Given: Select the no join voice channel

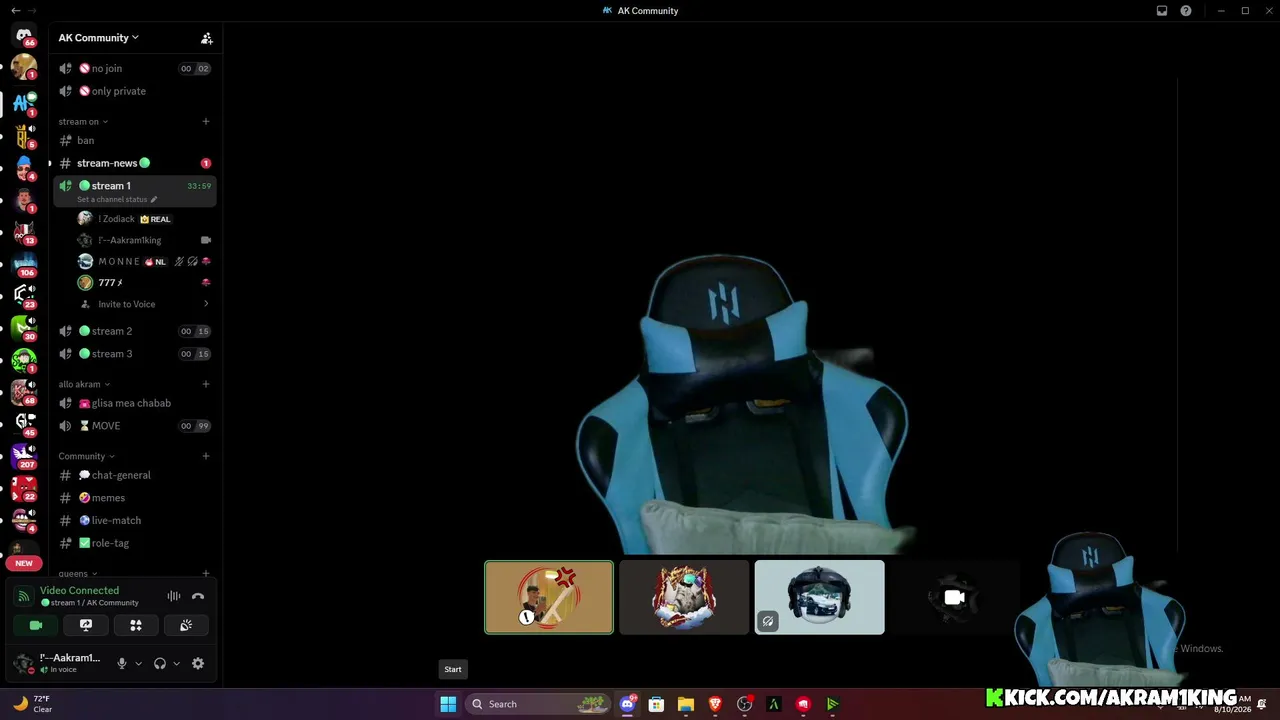Looking at the screenshot, I should coord(135,69).
